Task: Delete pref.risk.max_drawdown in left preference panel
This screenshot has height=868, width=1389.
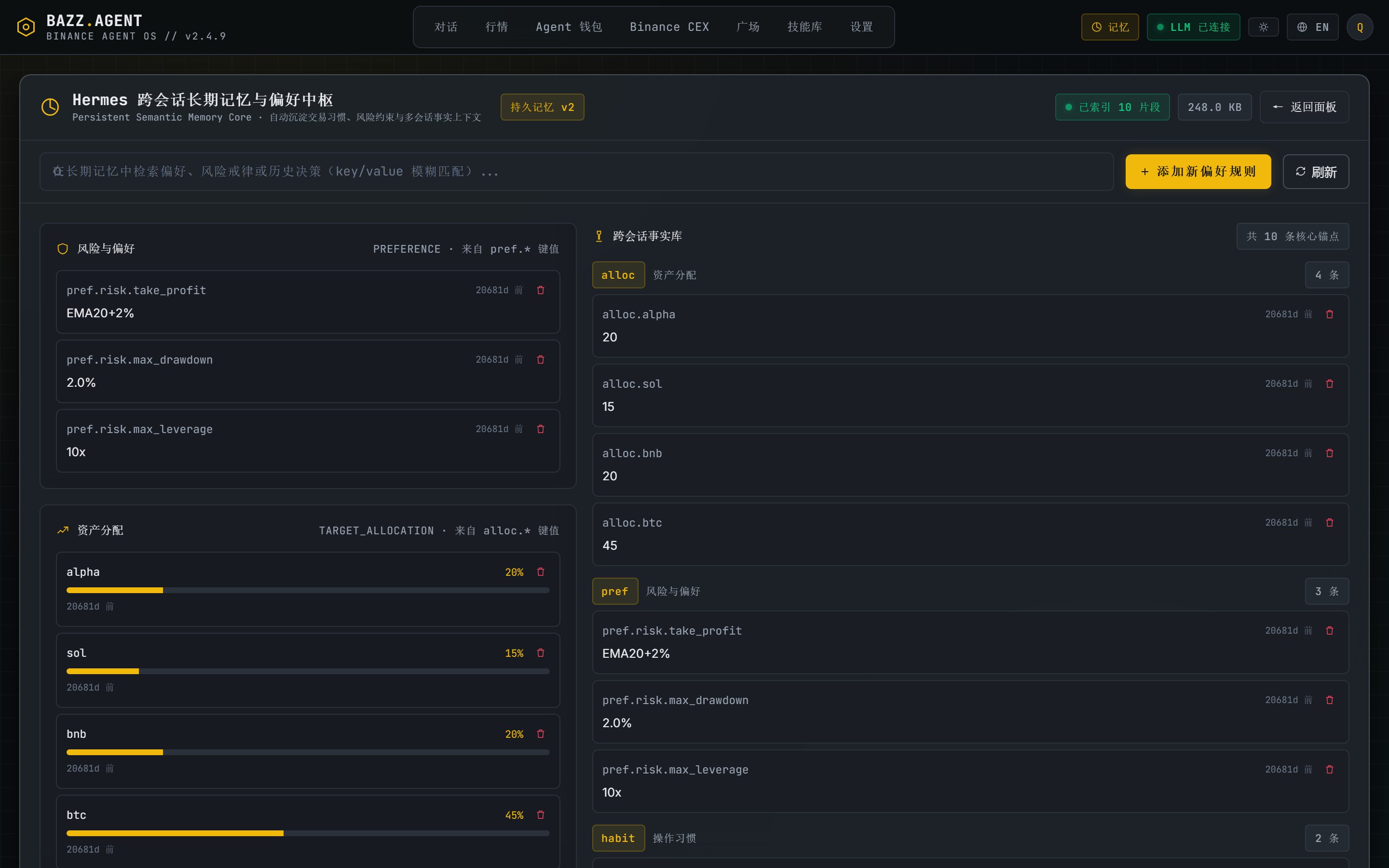Action: pos(540,359)
